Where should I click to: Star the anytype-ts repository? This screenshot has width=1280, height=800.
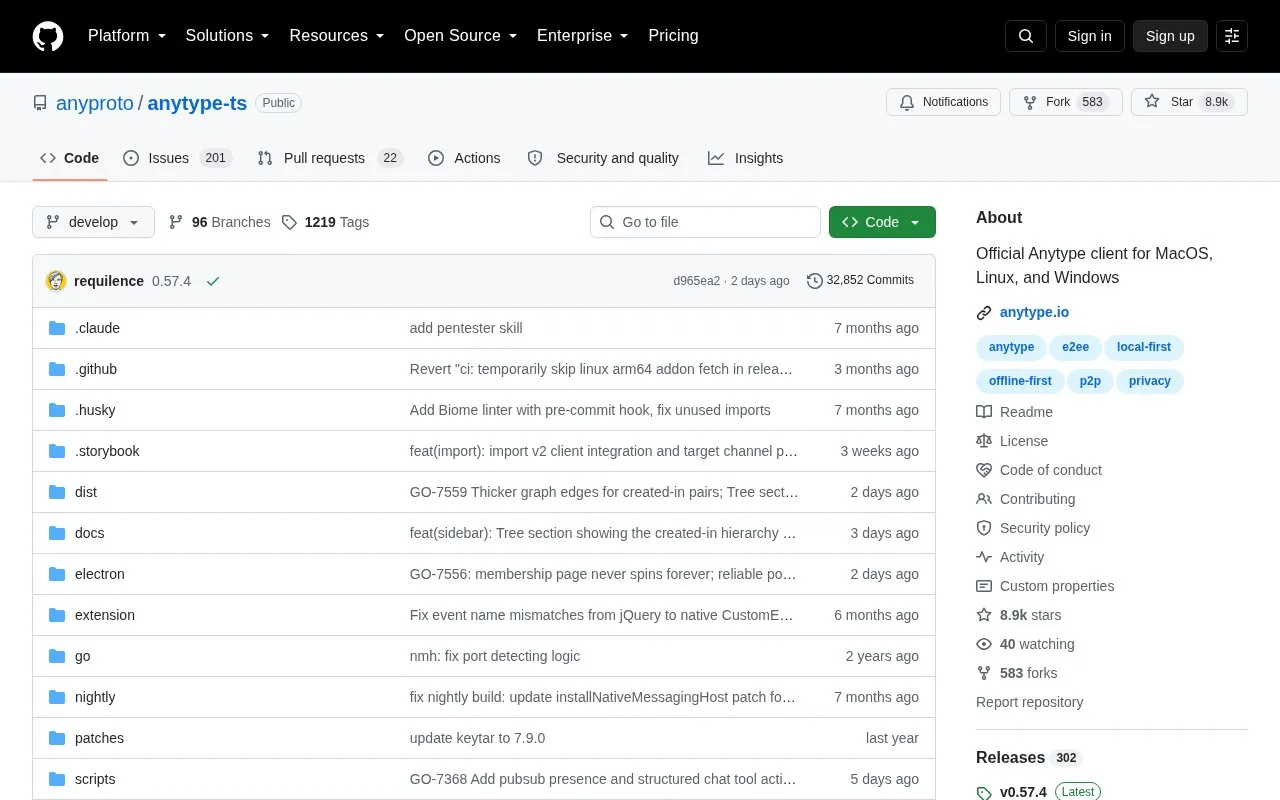click(x=1189, y=102)
